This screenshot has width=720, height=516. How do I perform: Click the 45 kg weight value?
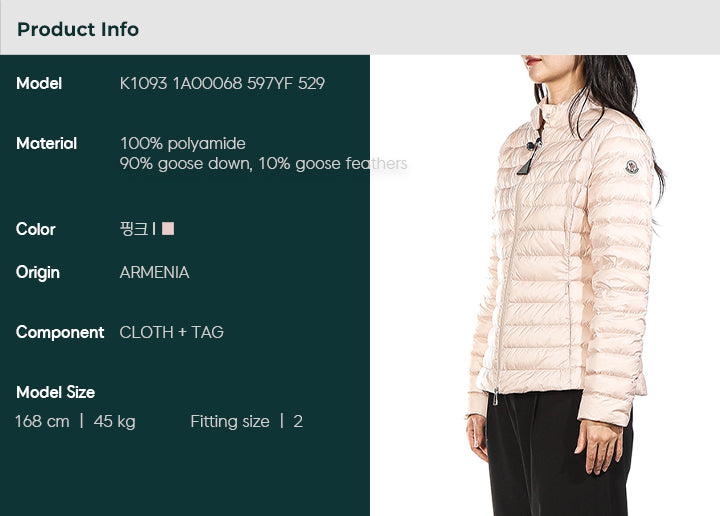click(114, 421)
